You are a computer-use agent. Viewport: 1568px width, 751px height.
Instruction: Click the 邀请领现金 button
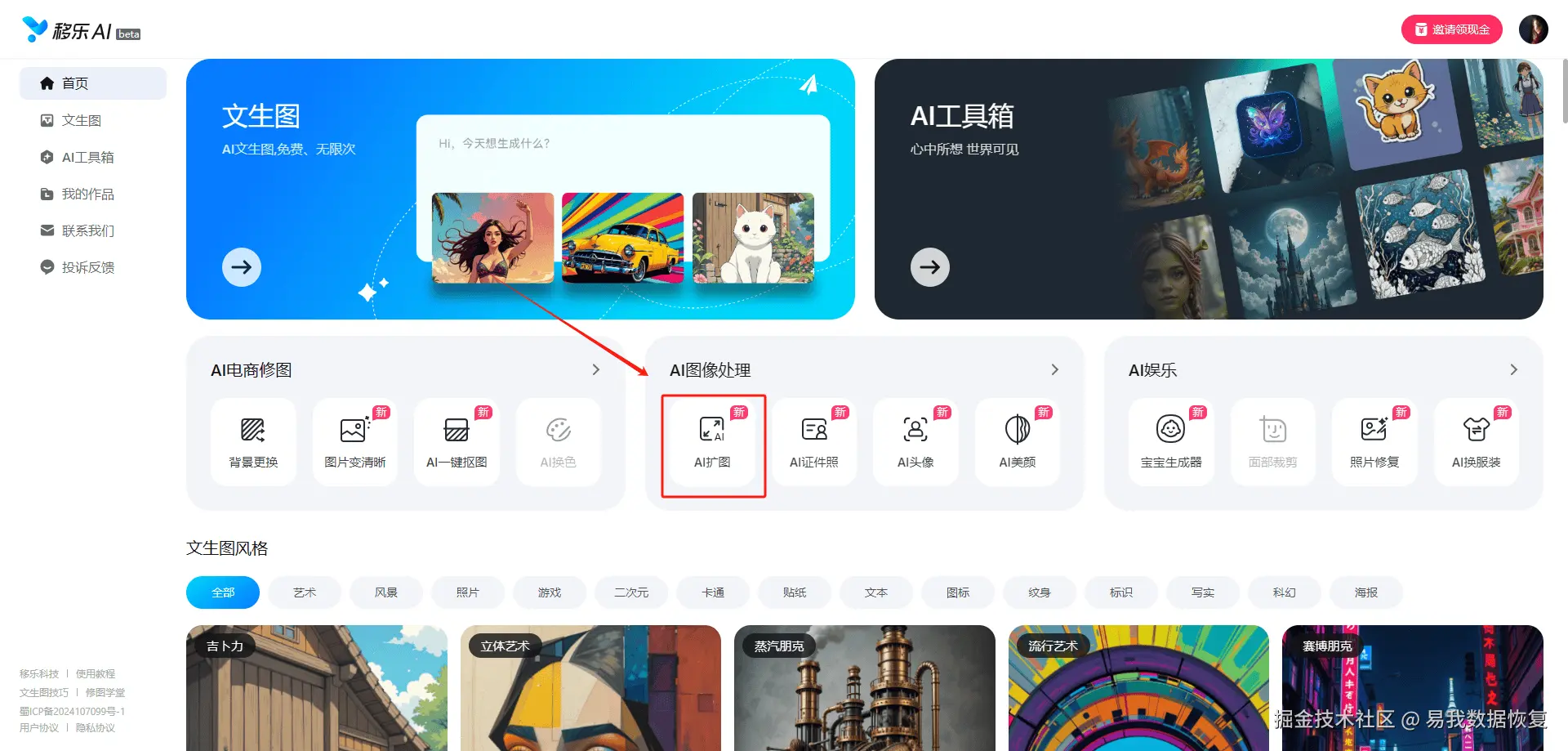[1452, 29]
